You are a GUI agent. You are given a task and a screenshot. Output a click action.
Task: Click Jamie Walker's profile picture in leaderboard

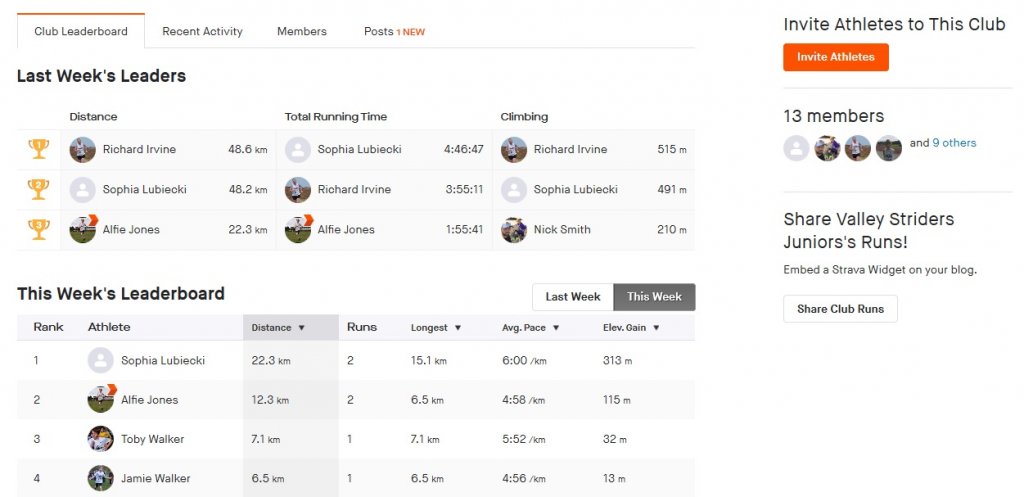point(100,478)
